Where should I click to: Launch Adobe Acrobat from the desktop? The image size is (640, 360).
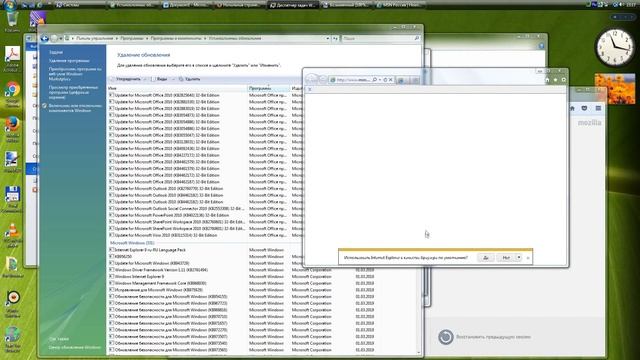[x=12, y=60]
